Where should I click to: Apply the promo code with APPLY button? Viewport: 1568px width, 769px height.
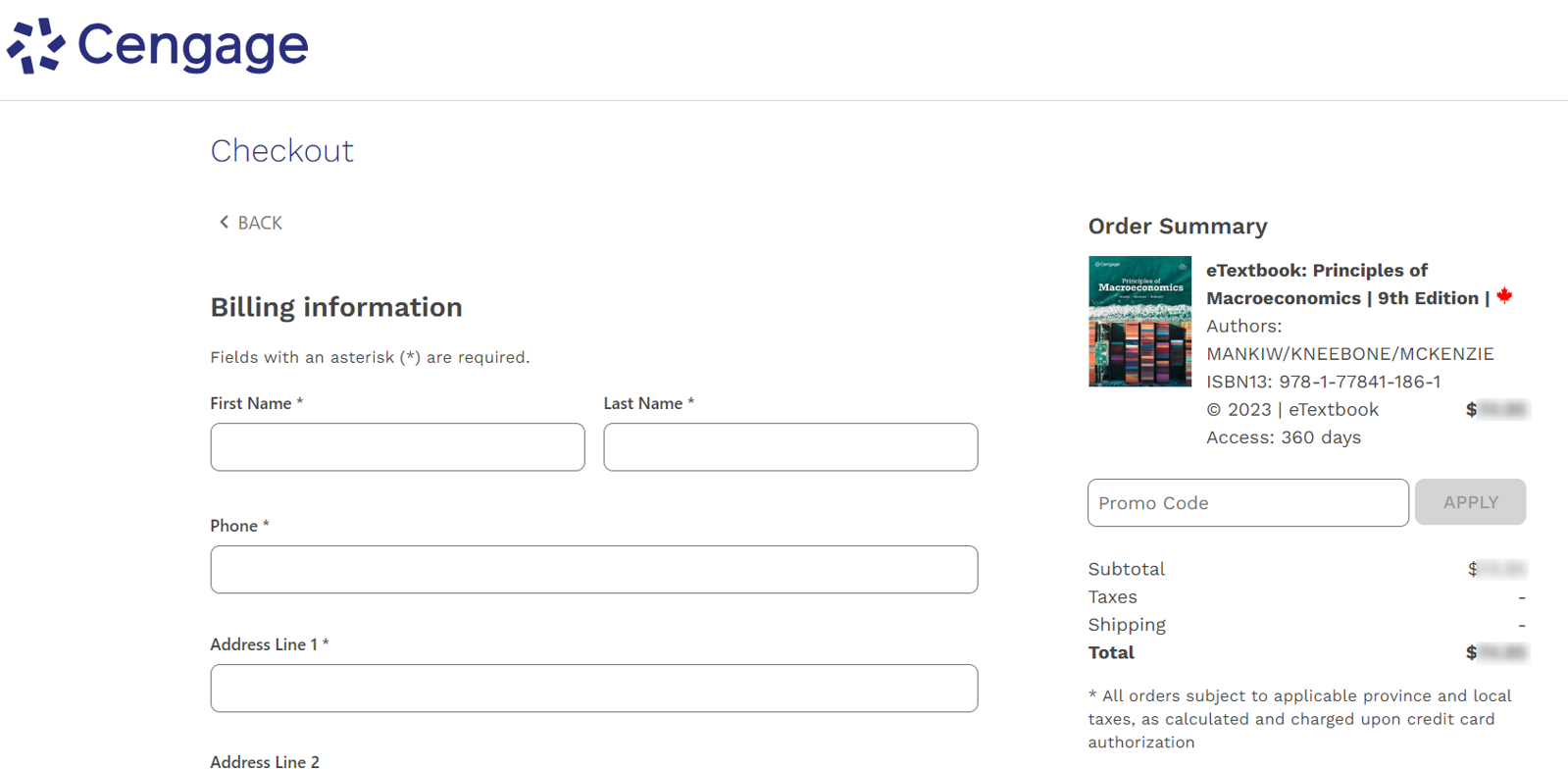coord(1470,502)
